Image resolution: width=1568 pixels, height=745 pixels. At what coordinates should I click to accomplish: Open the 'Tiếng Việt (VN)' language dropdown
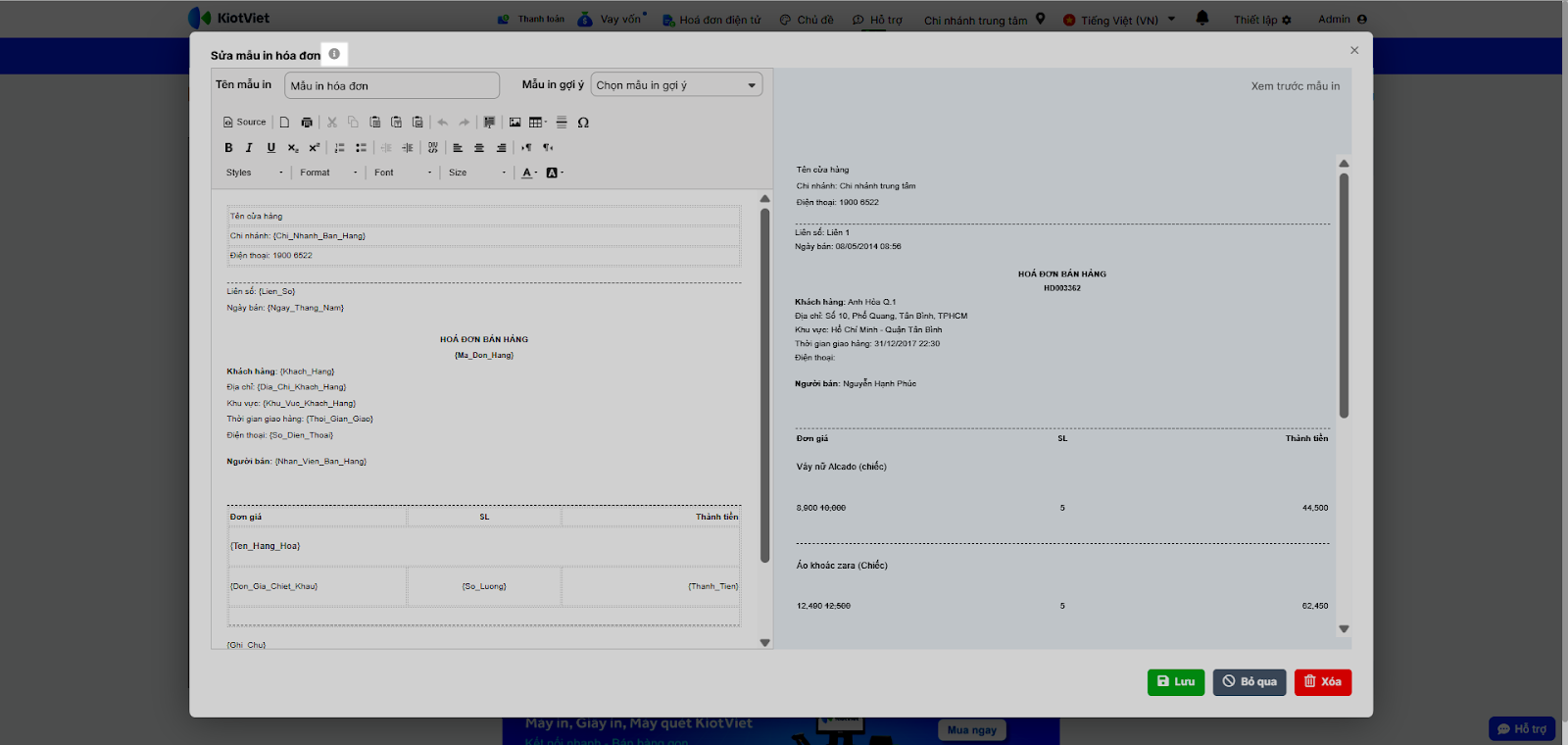coord(1119,20)
